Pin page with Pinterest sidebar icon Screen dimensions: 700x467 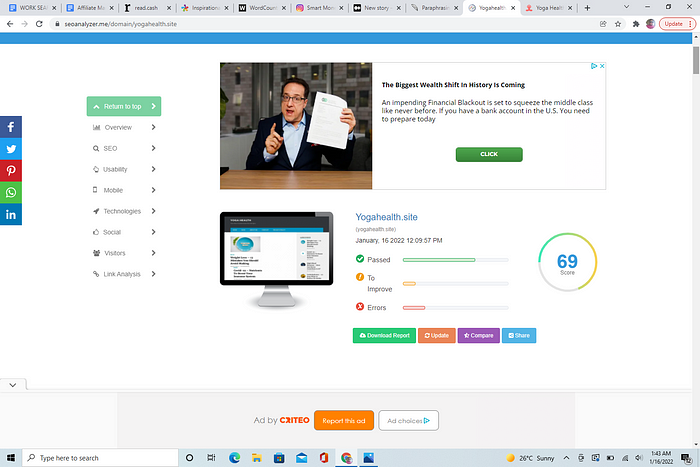11,171
